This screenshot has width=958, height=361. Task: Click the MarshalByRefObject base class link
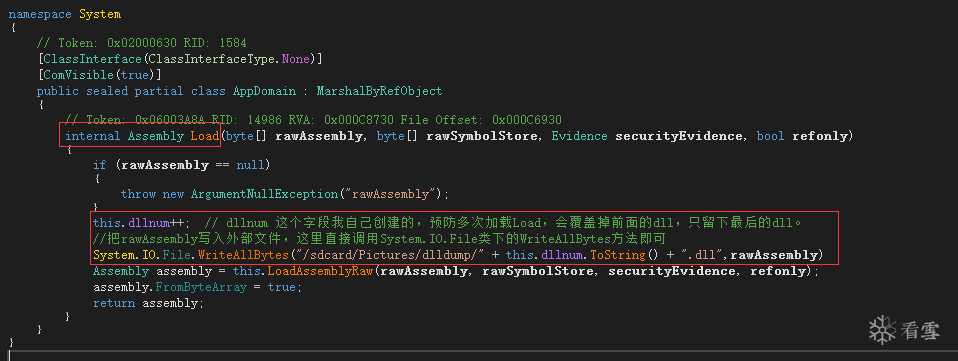point(379,91)
